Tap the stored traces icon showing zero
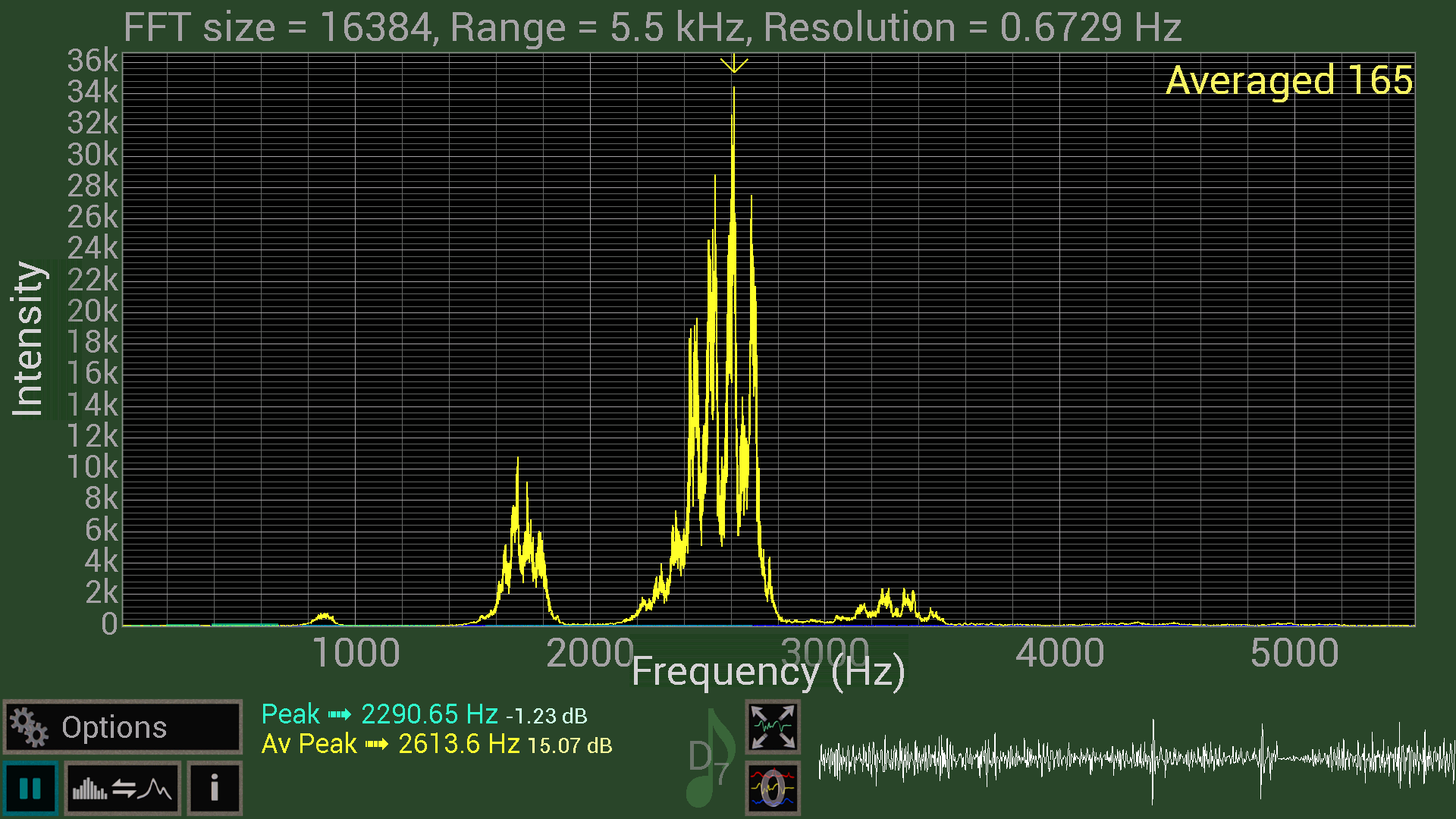This screenshot has width=1456, height=819. click(x=772, y=789)
